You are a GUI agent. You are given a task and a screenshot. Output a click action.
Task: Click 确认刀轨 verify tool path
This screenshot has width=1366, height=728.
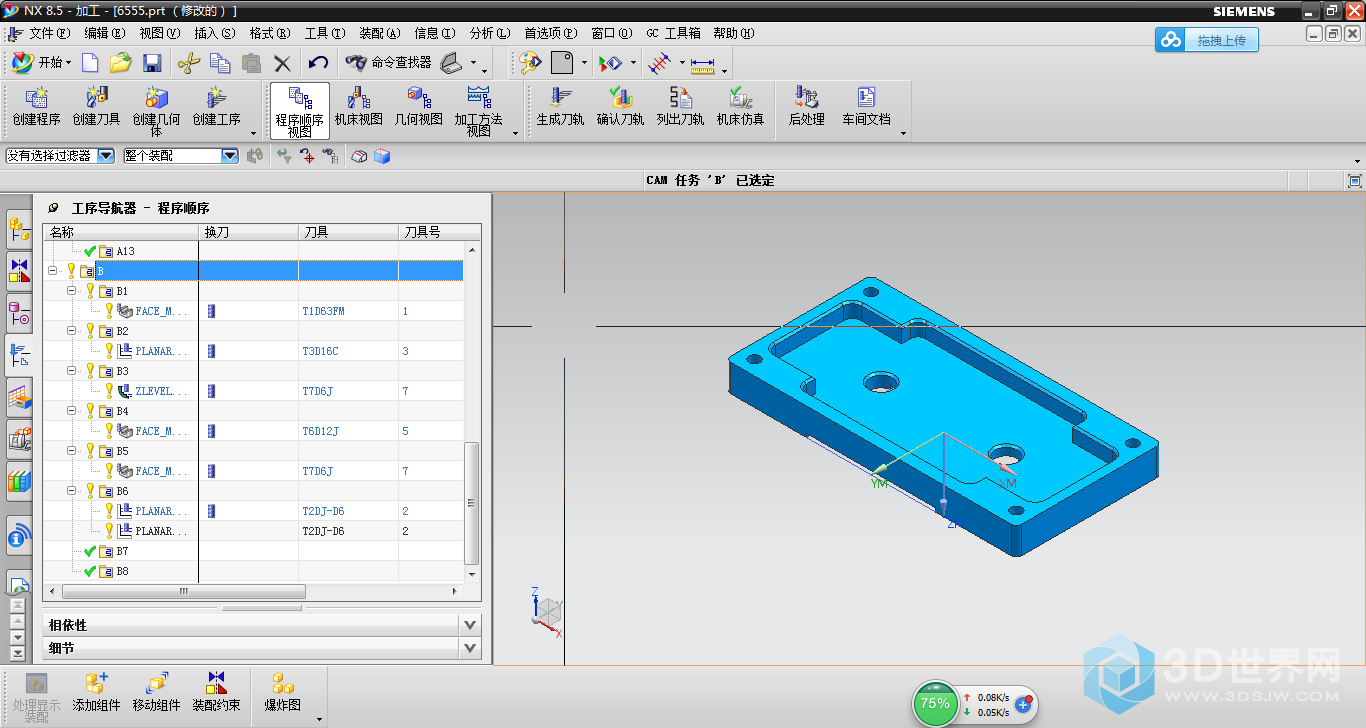pyautogui.click(x=620, y=106)
